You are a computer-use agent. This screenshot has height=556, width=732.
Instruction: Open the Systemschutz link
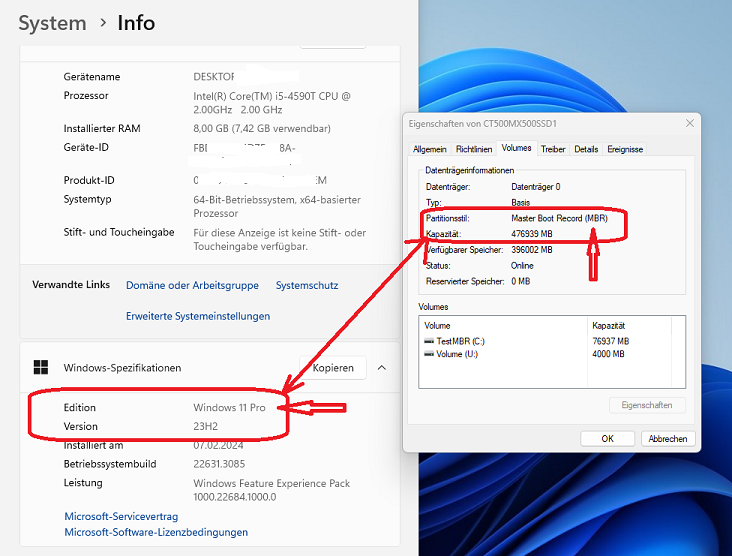click(307, 285)
